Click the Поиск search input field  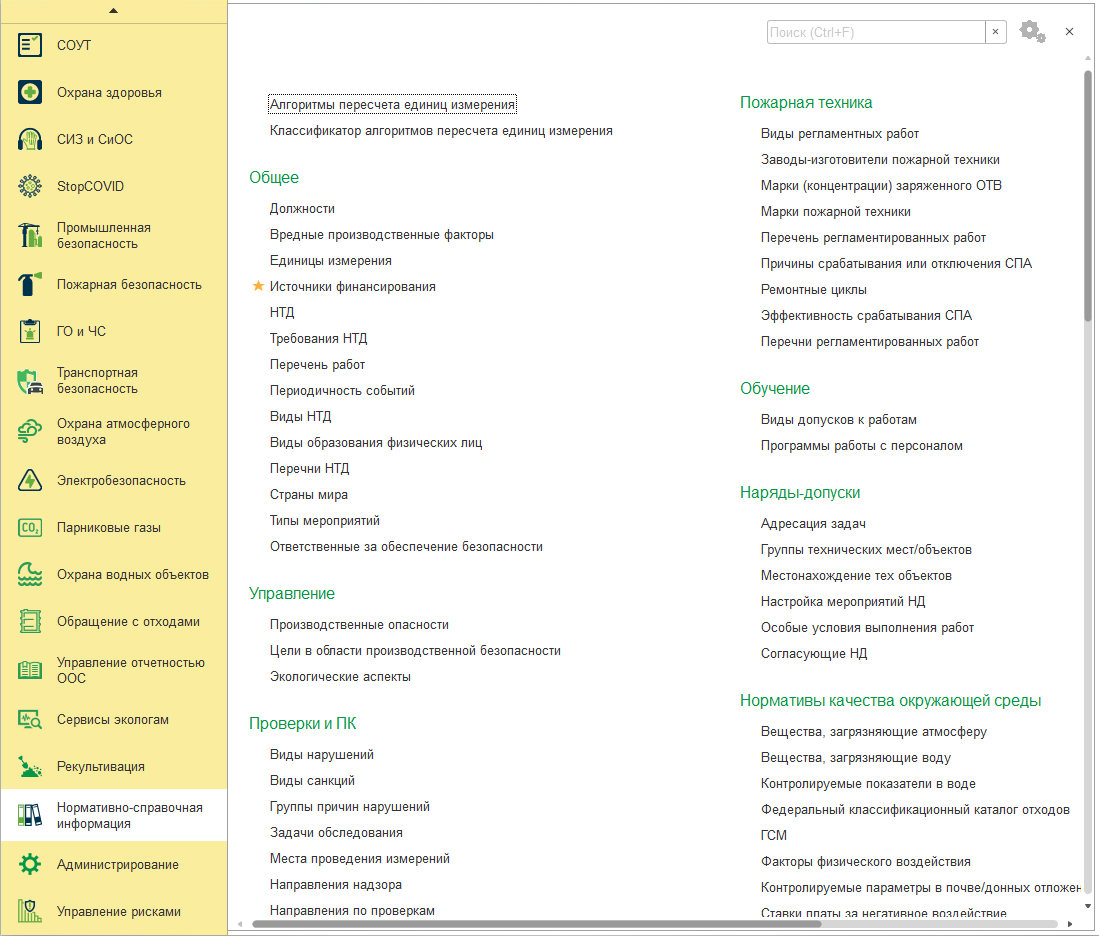point(876,32)
